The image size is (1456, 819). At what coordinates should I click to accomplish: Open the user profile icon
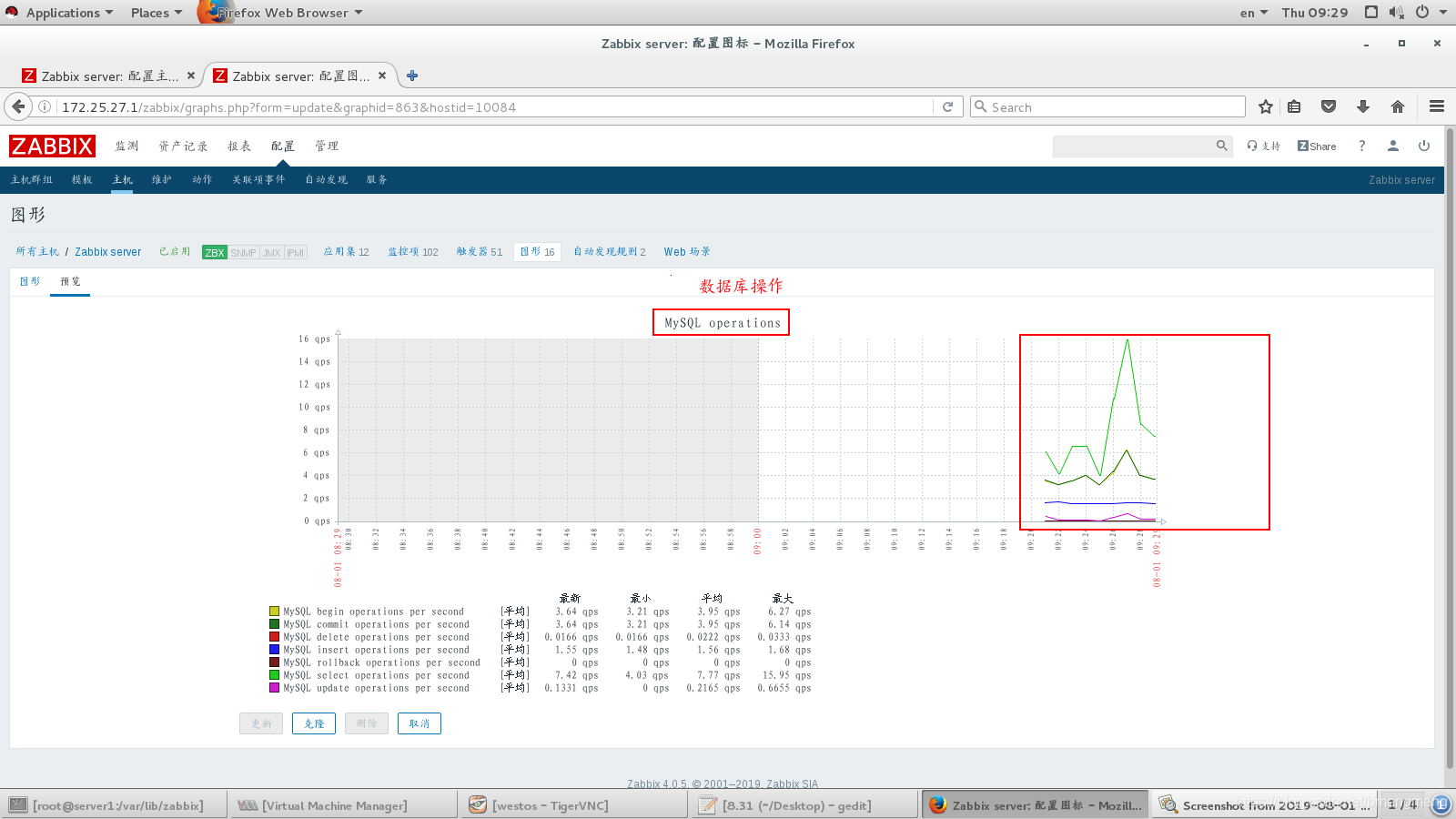click(1392, 146)
